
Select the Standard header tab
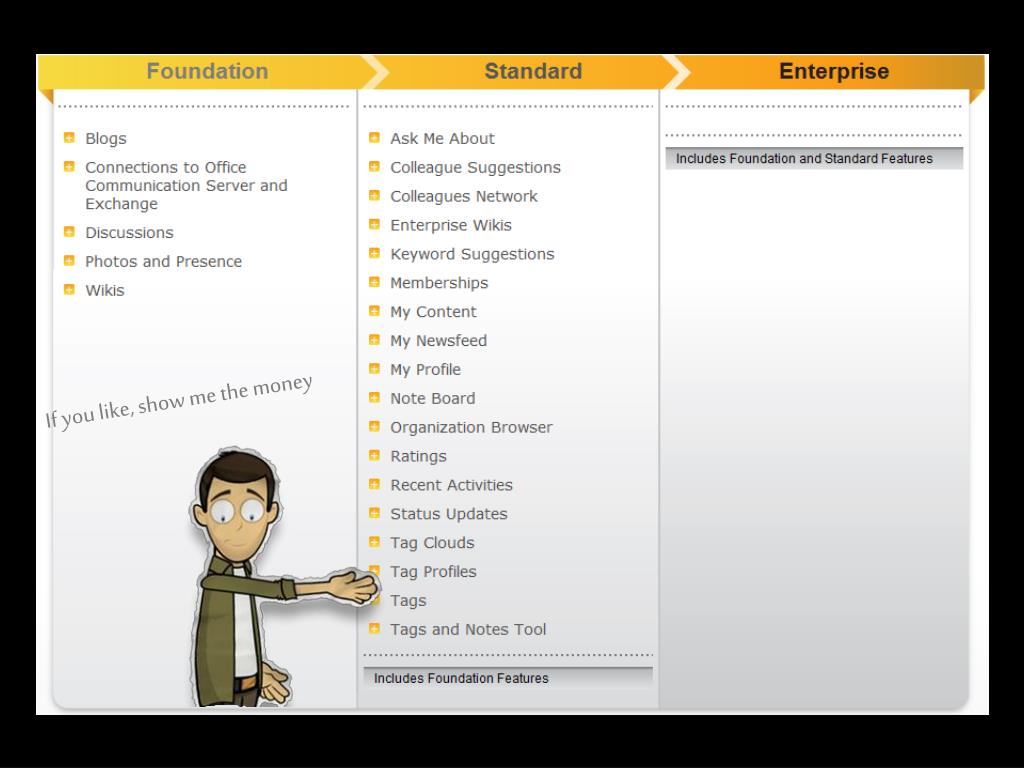pos(533,71)
